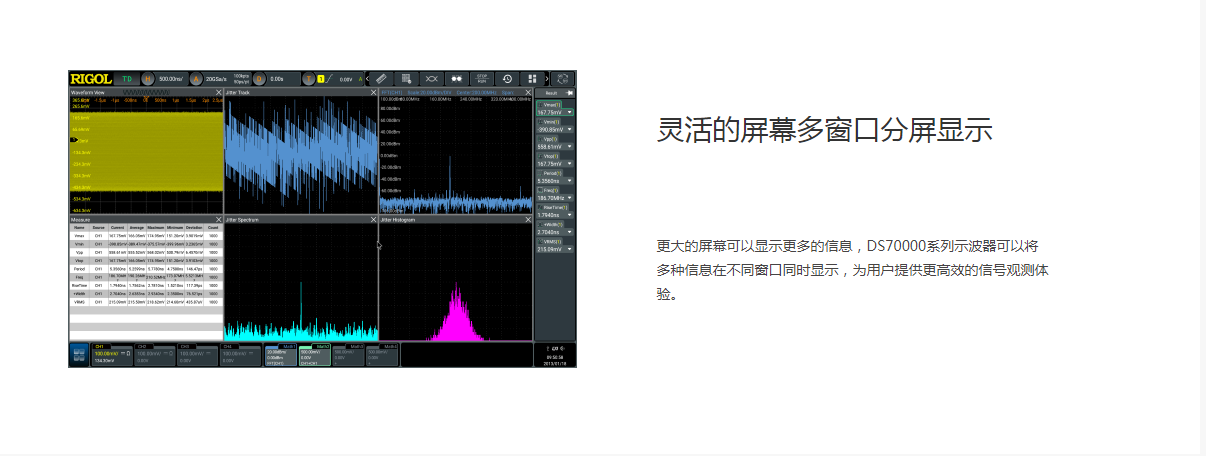Expand the Vpp(1) result dropdown arrow
Image resolution: width=1206 pixels, height=456 pixels.
point(569,146)
